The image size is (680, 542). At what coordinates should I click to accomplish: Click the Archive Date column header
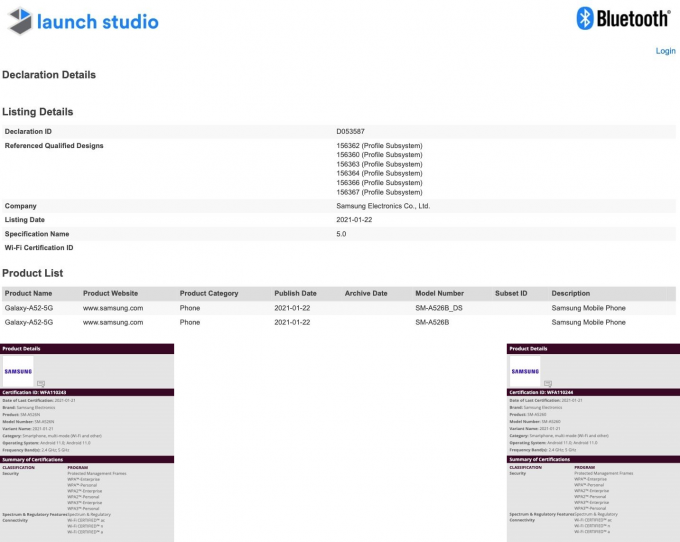point(366,294)
